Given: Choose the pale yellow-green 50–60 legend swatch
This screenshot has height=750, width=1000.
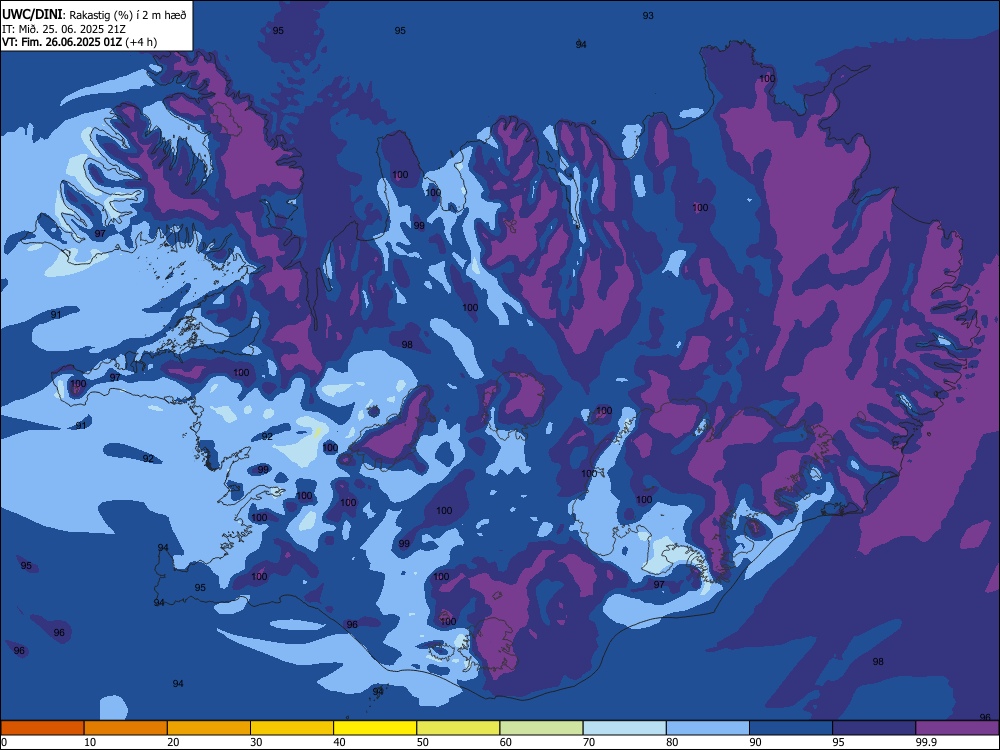Looking at the screenshot, I should [x=458, y=728].
